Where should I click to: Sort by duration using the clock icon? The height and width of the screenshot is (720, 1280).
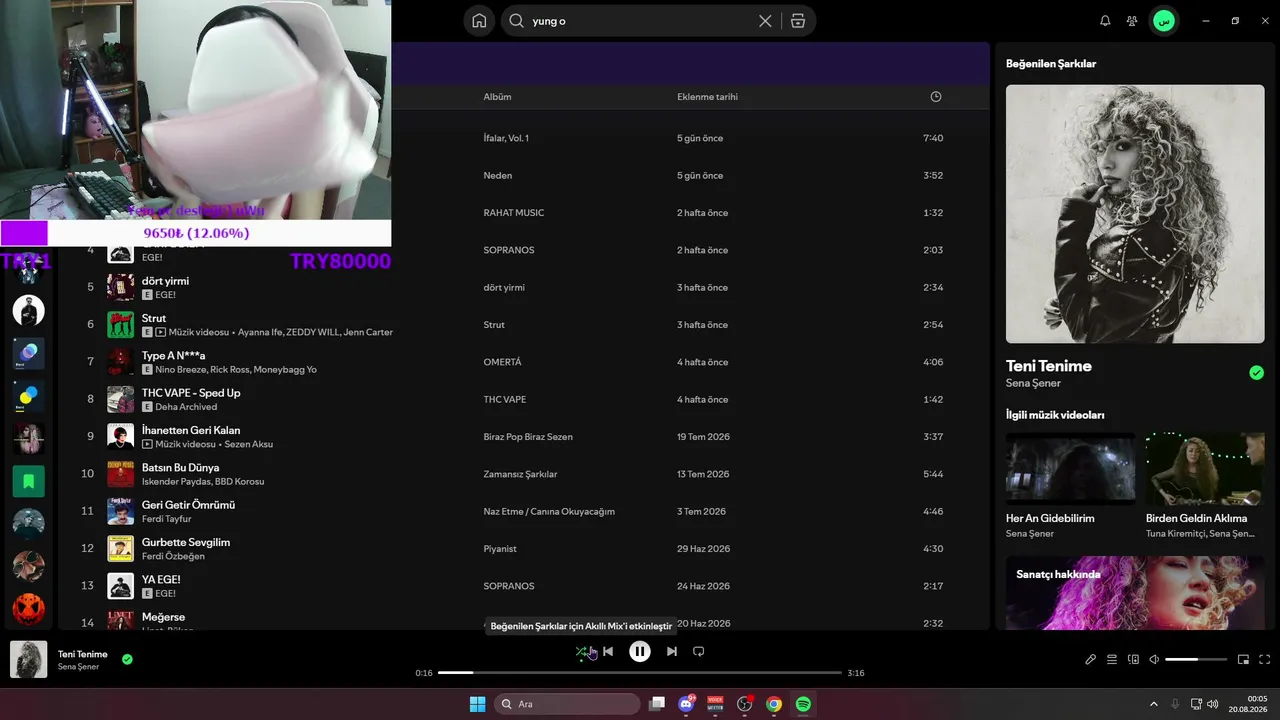click(x=936, y=97)
